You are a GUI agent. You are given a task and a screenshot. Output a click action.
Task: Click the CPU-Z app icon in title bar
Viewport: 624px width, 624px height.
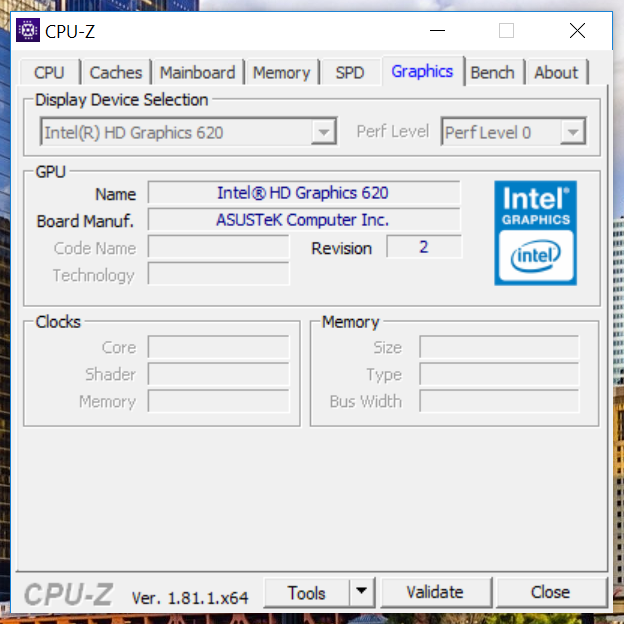[x=28, y=30]
